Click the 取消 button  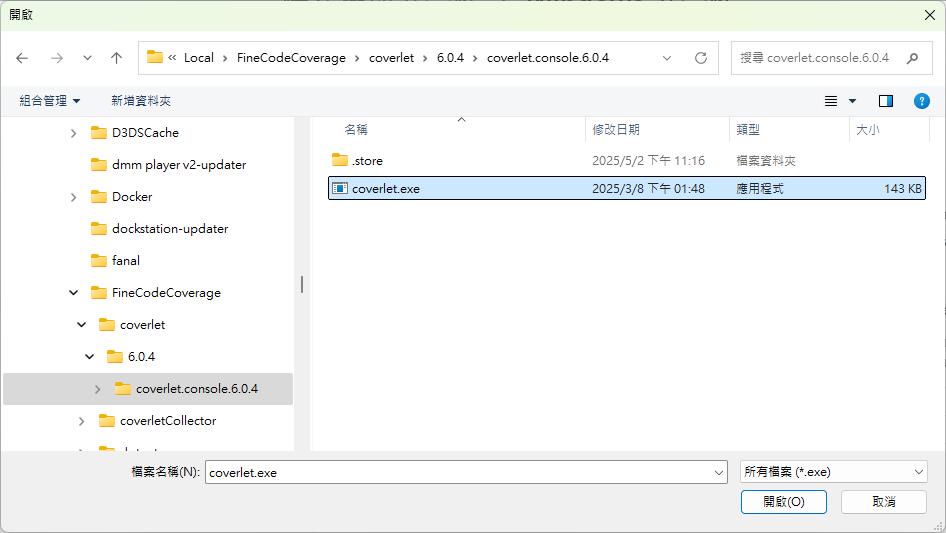(883, 501)
